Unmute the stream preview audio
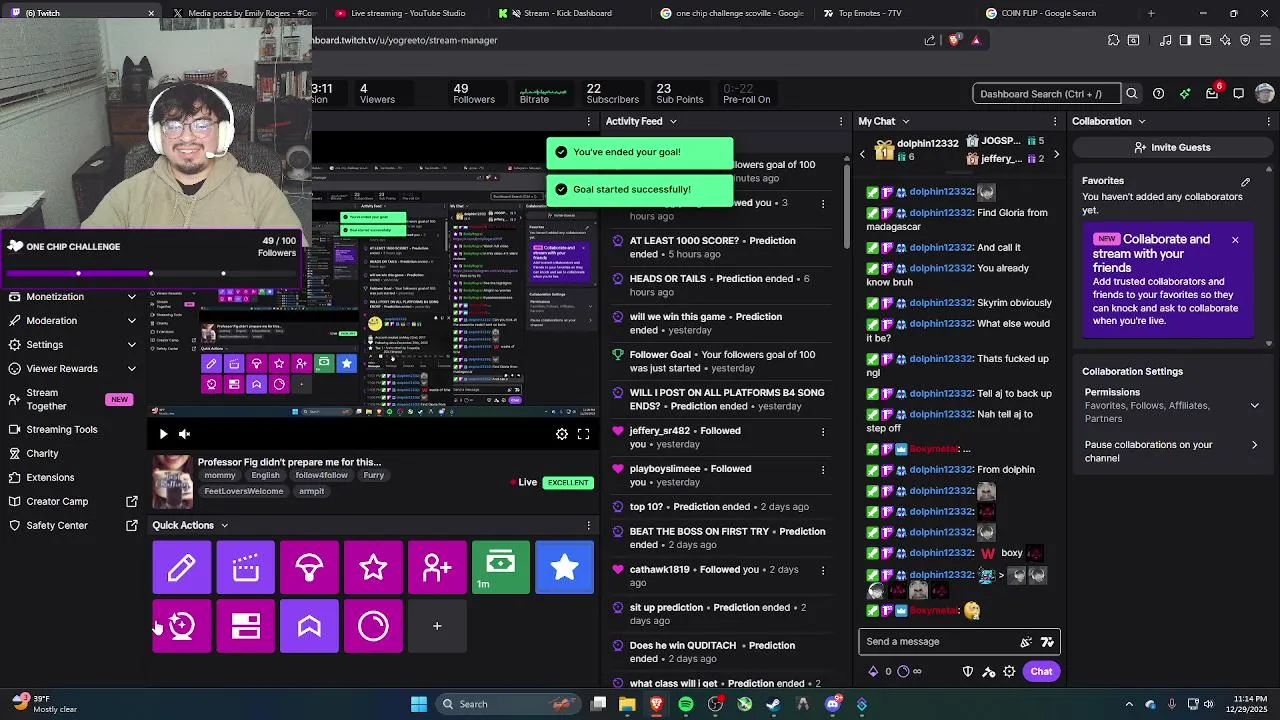This screenshot has height=720, width=1280. coord(184,434)
